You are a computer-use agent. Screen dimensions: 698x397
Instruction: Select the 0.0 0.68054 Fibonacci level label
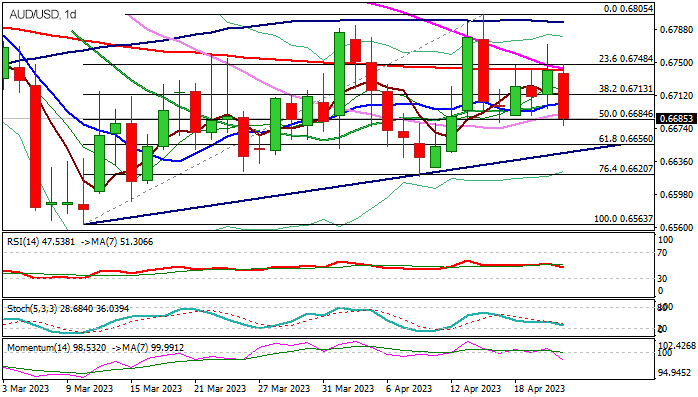tap(628, 8)
